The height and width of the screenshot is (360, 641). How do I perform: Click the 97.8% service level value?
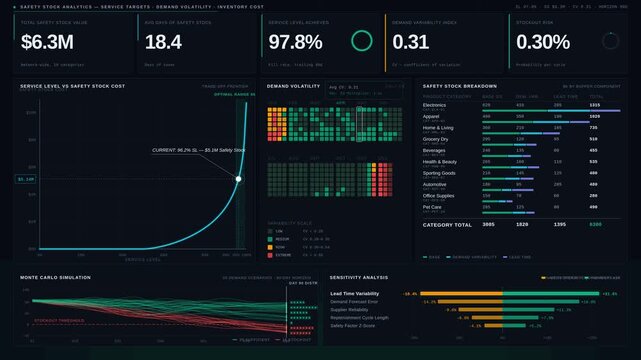[295, 42]
